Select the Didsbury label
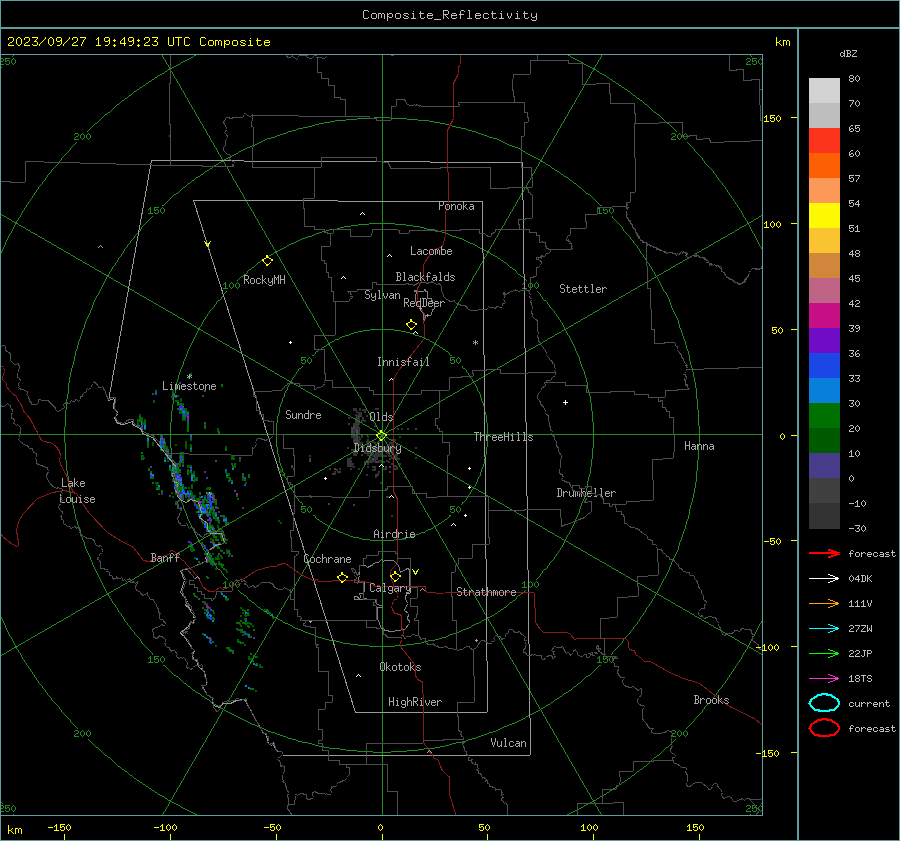900x841 pixels. (377, 448)
